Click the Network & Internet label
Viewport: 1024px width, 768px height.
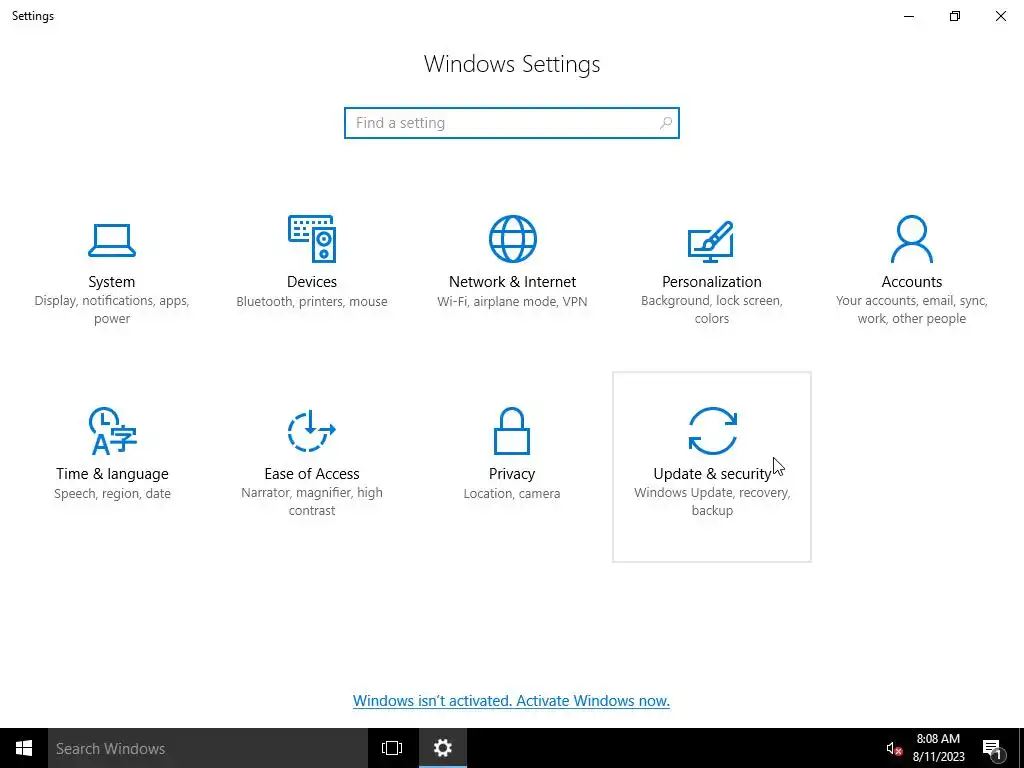512,281
